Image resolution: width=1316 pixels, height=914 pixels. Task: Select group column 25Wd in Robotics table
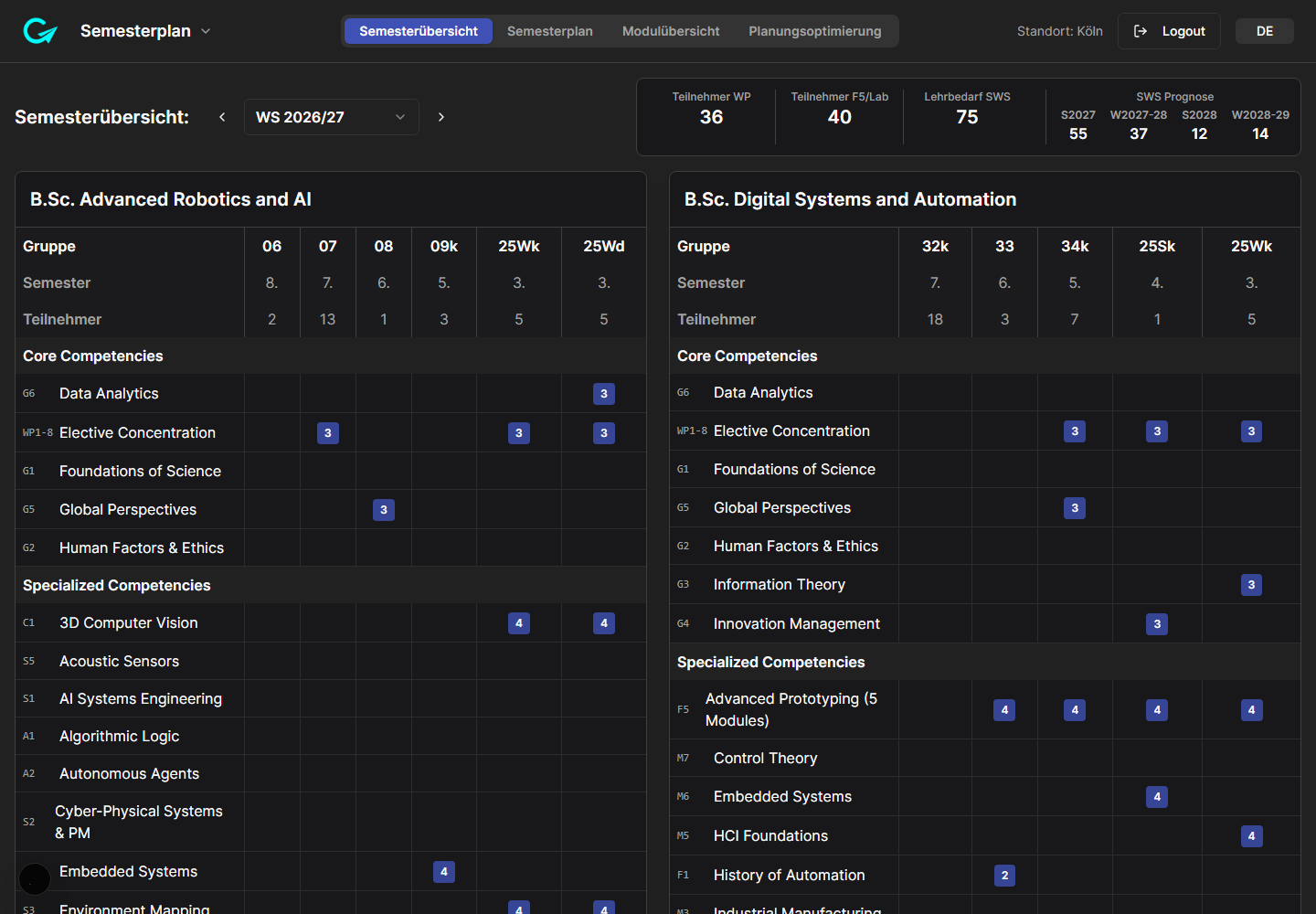(604, 246)
